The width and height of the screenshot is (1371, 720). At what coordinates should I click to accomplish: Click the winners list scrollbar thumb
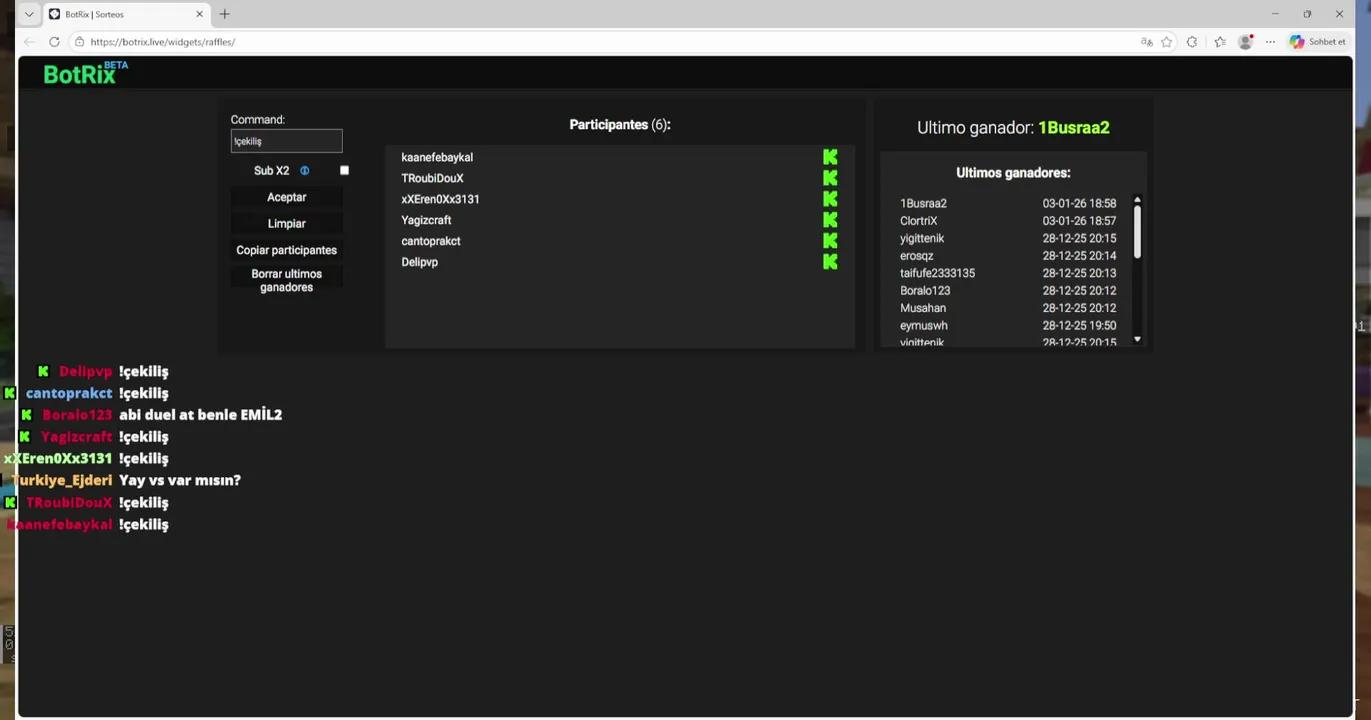pos(1137,232)
